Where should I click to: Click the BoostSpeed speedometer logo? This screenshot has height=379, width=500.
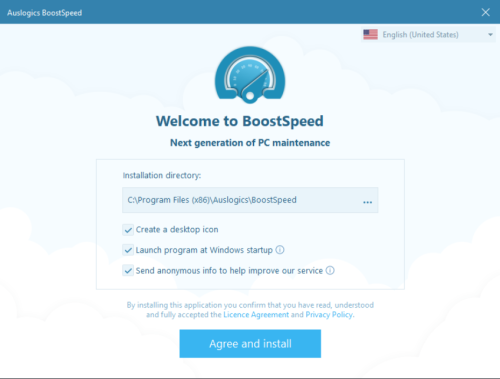[250, 75]
